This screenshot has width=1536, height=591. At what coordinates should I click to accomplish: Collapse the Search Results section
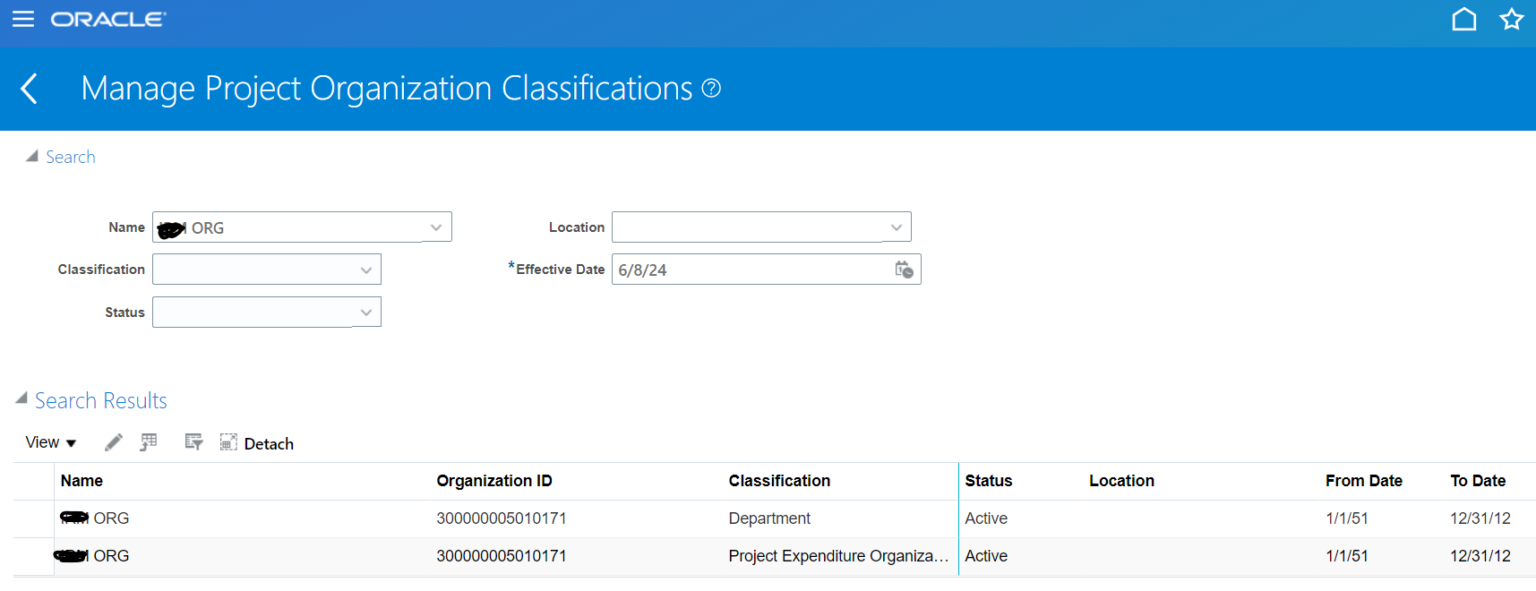20,397
